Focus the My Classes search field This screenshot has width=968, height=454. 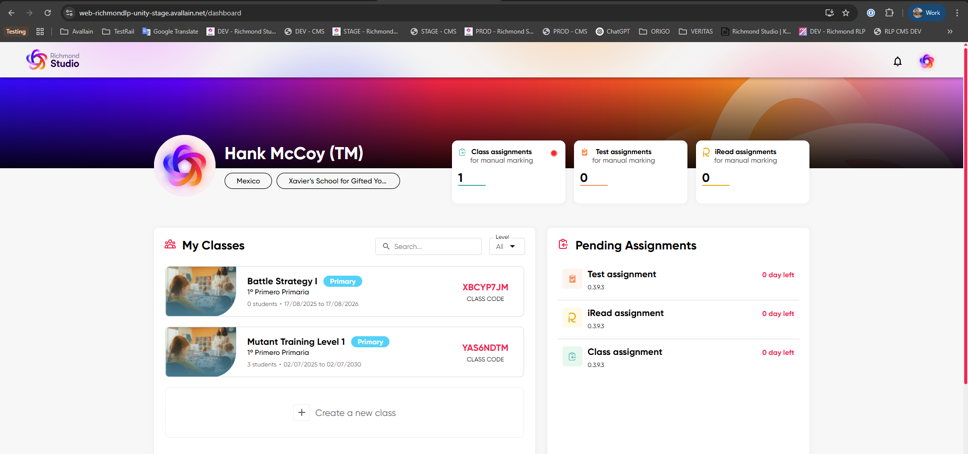[428, 246]
